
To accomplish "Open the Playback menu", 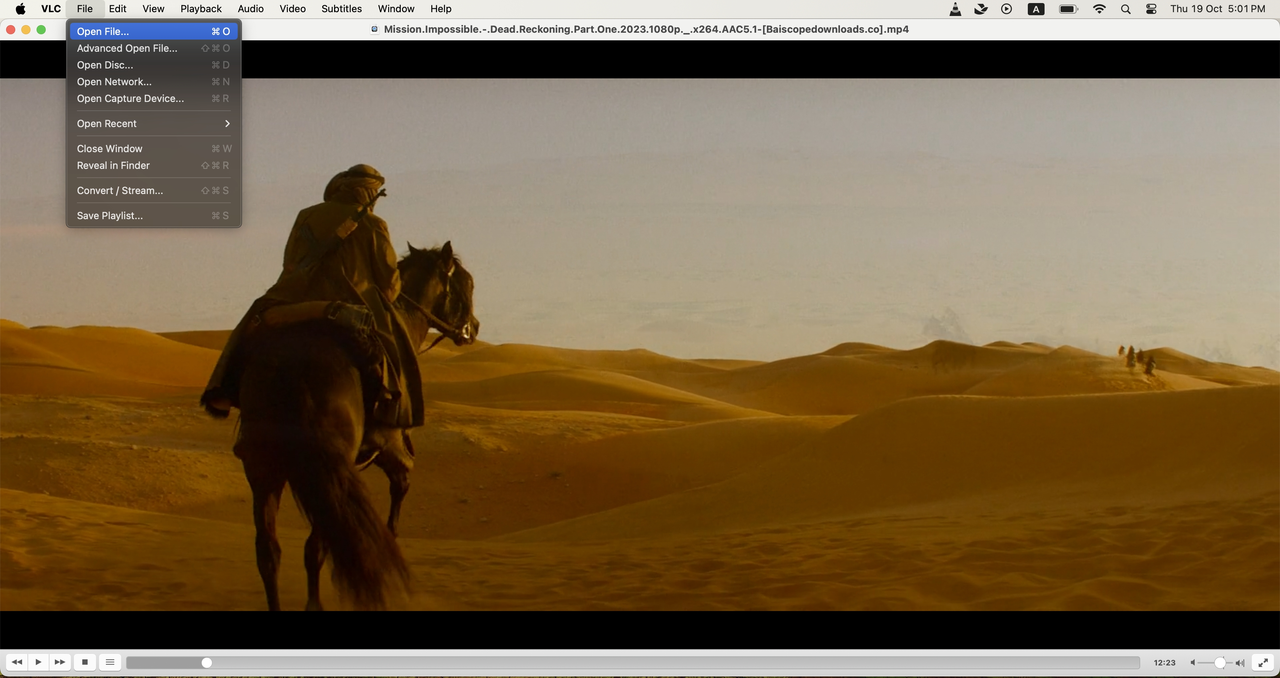I will 201,9.
